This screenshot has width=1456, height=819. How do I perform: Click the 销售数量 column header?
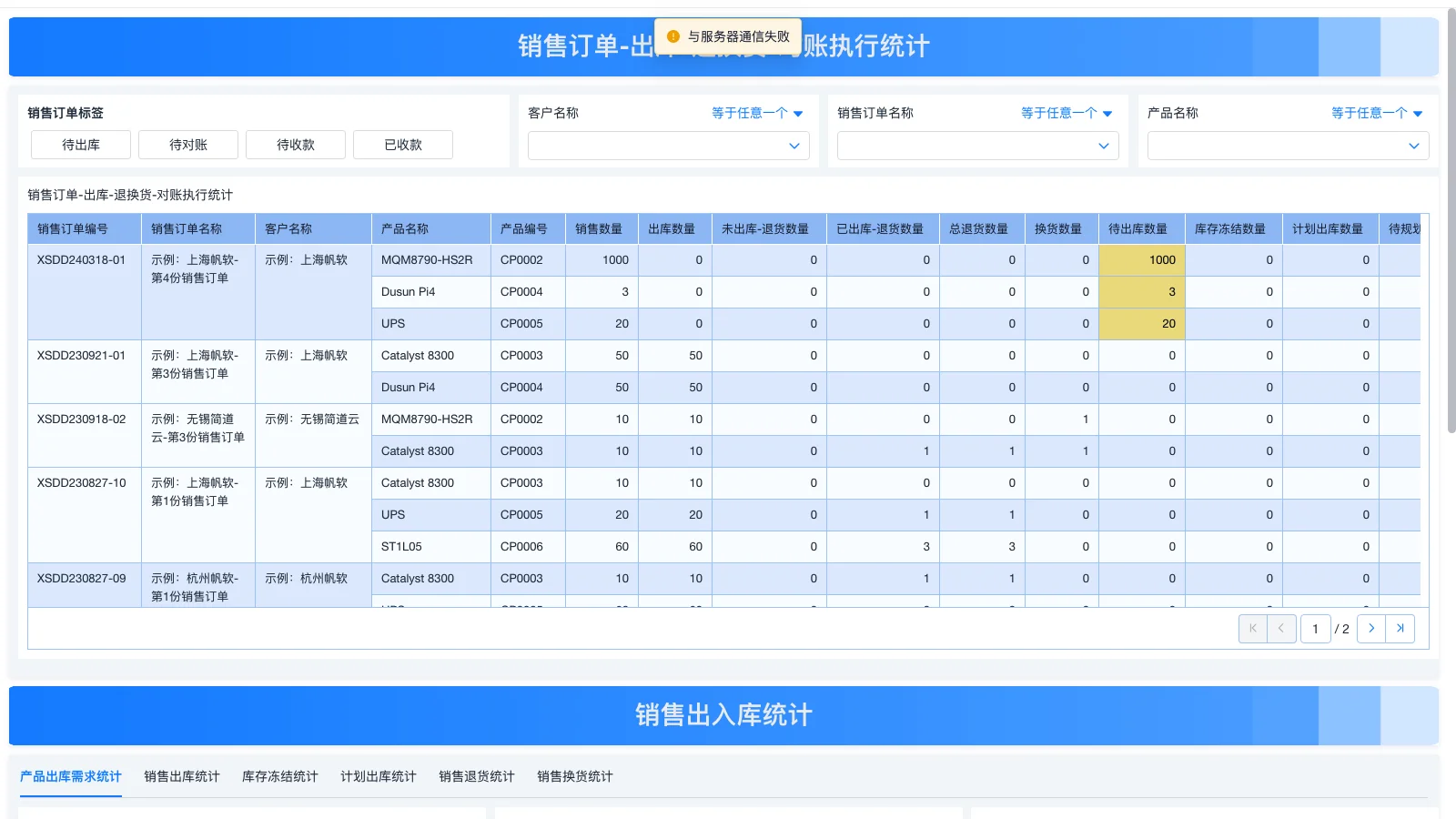(x=602, y=228)
